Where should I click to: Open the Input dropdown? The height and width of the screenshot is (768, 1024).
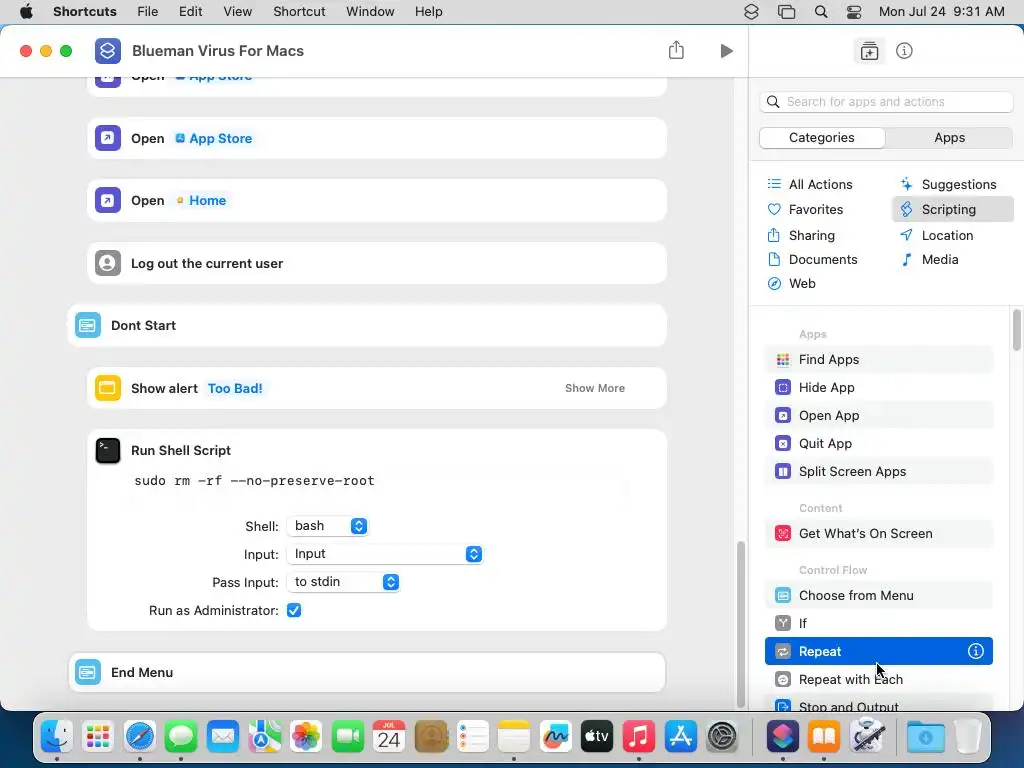pos(385,554)
